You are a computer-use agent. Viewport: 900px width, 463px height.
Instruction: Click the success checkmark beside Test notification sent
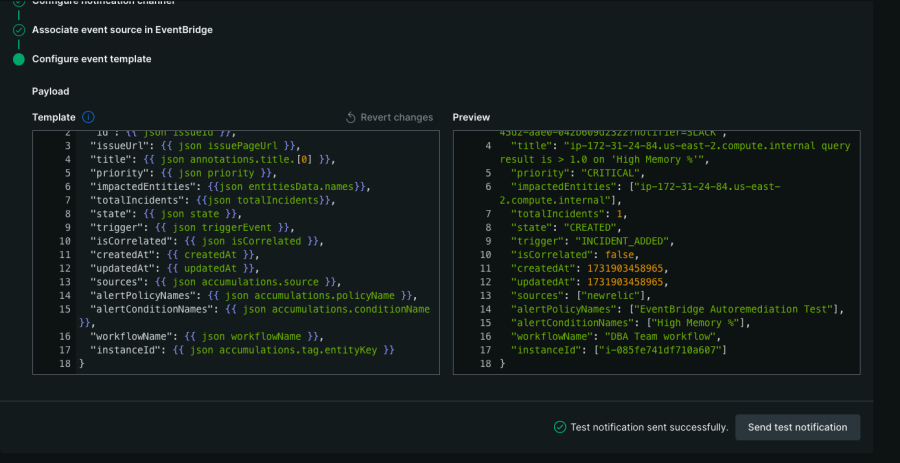click(560, 427)
